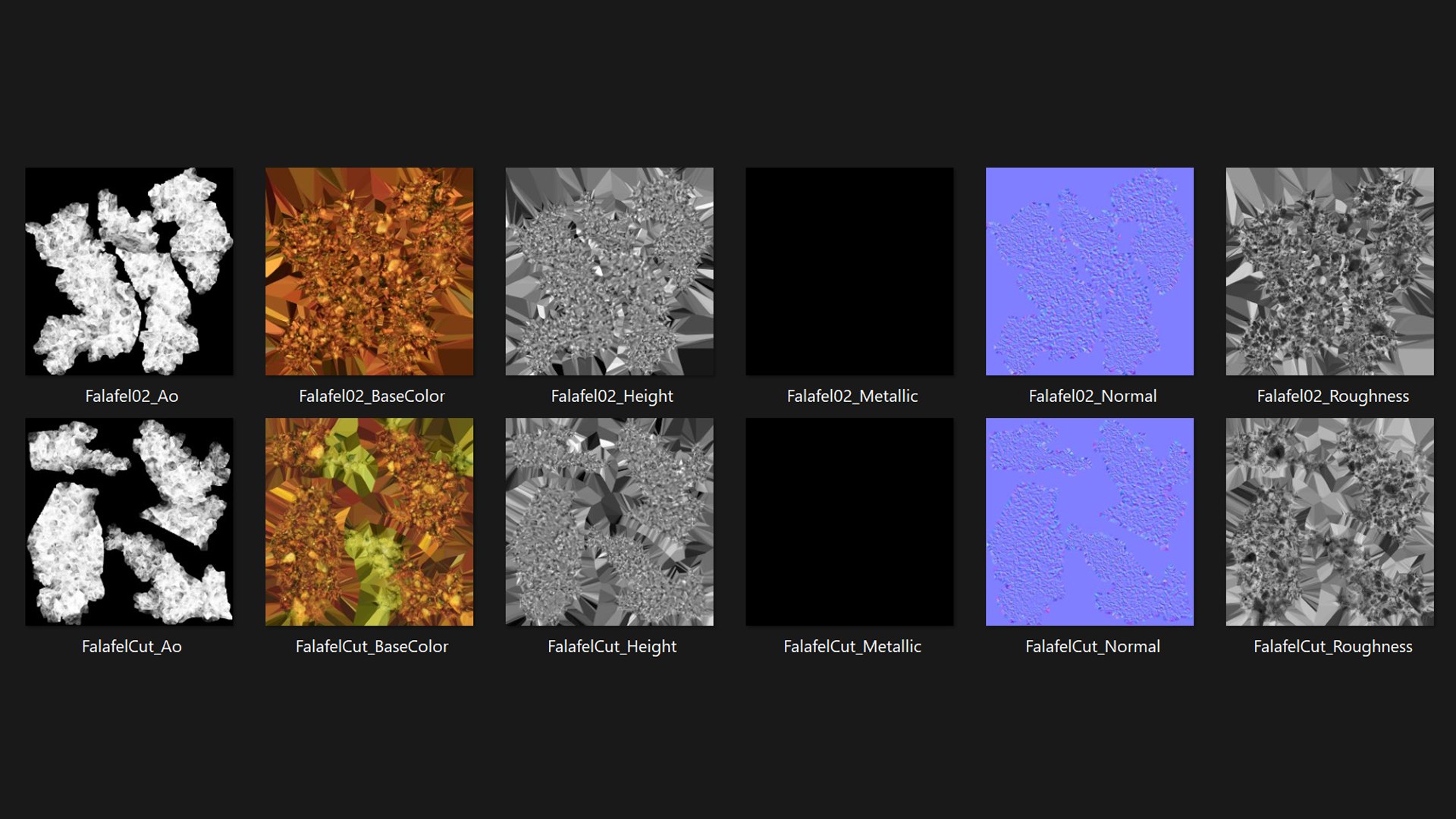Open the FalafelCut_BaseColor thumbnail image
Screen dimensions: 1456x819
click(x=369, y=522)
